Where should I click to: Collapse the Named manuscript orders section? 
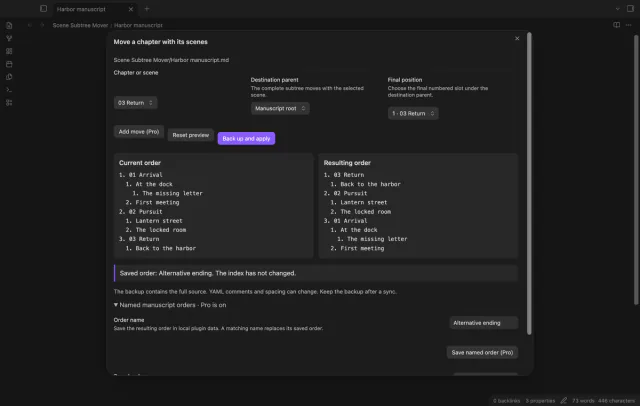pos(170,305)
